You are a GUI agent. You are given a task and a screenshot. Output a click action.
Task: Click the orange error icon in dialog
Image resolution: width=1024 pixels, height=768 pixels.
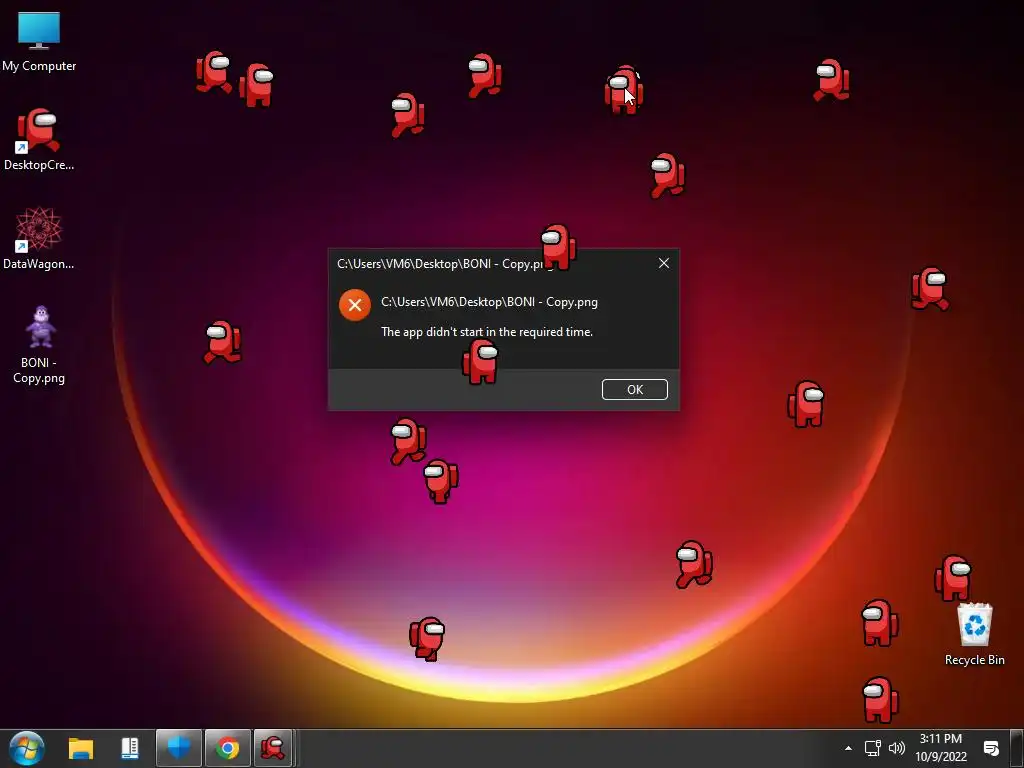[x=355, y=305]
